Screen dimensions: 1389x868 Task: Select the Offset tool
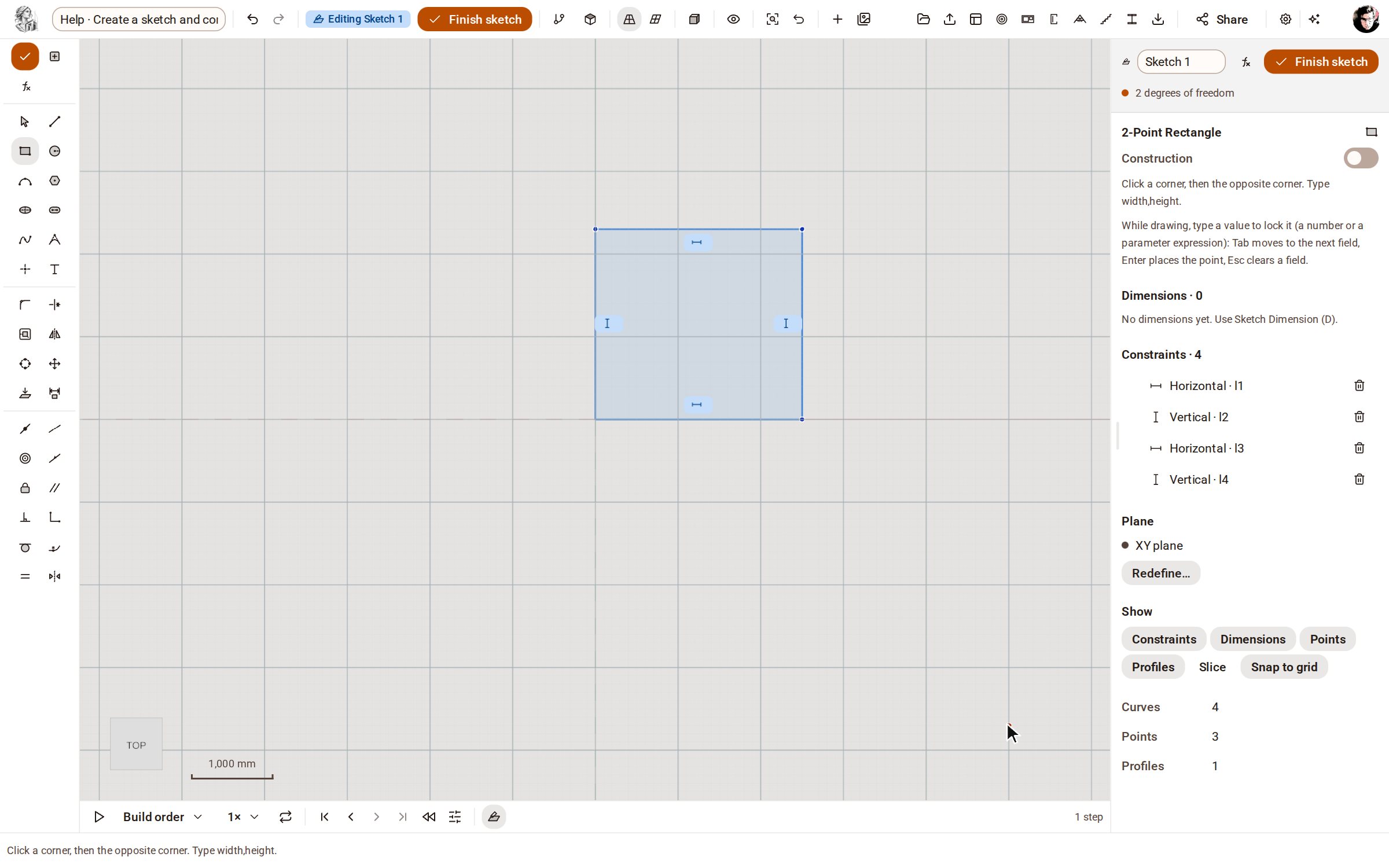point(25,334)
